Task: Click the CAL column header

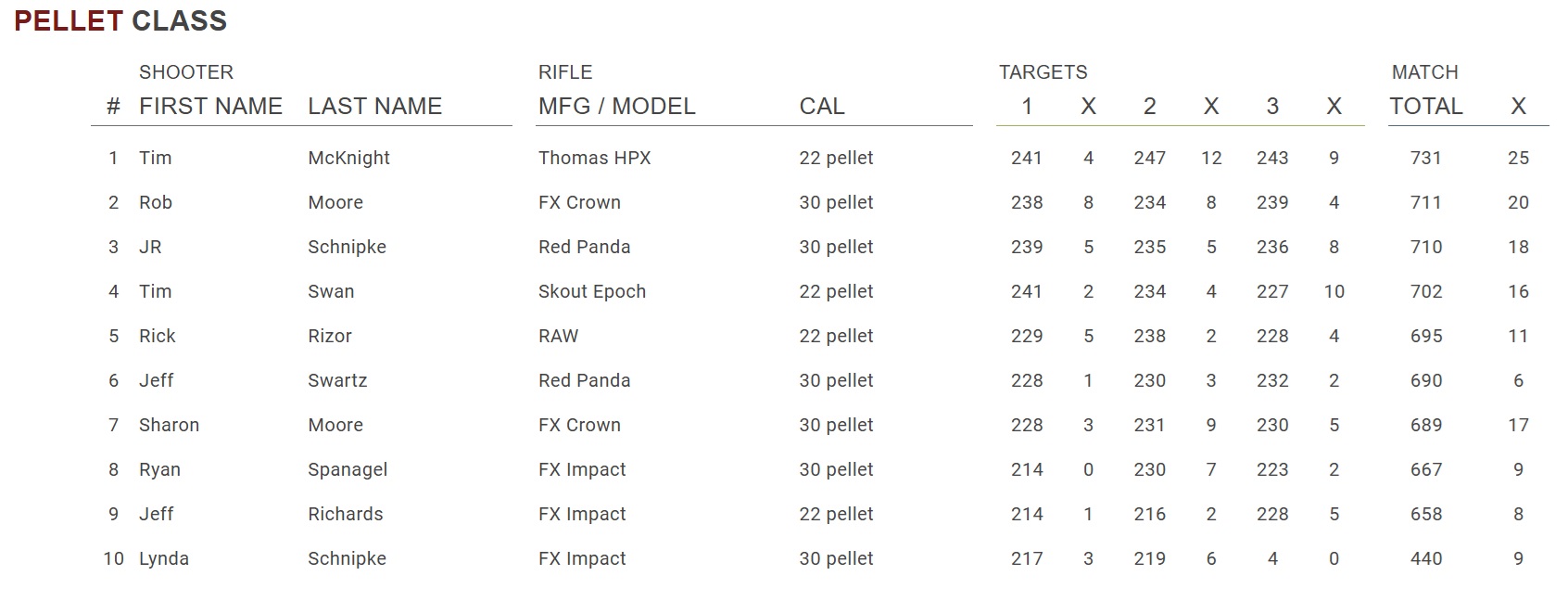Action: pyautogui.click(x=822, y=106)
